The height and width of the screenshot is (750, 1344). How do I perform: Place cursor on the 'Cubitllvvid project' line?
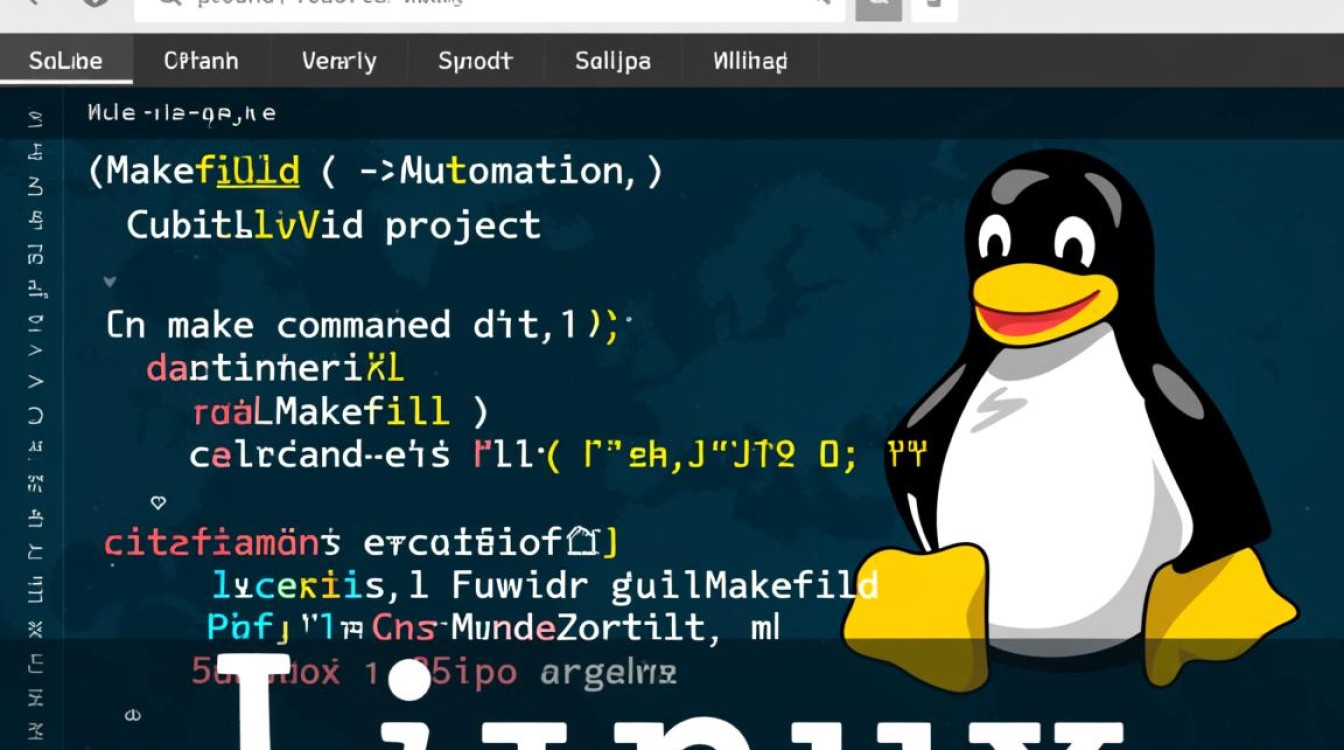coord(333,225)
